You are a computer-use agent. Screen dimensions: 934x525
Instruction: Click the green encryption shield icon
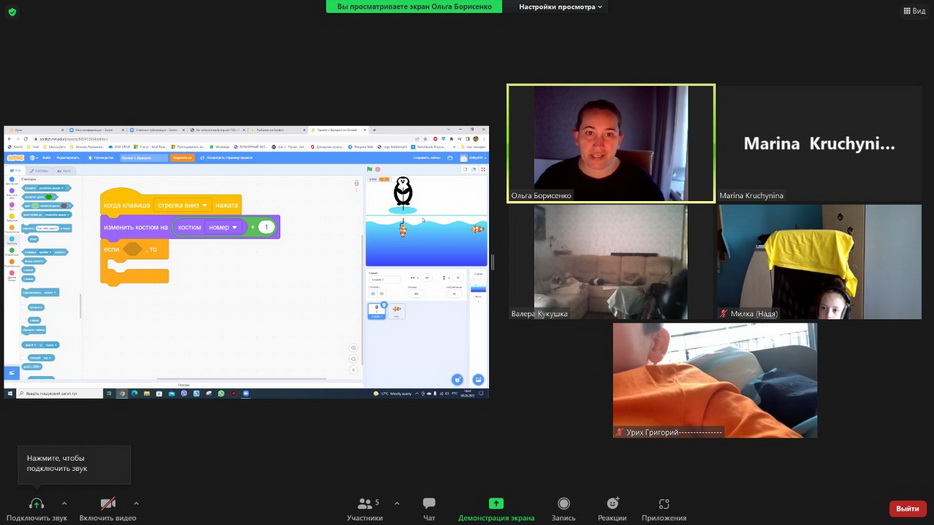12,12
